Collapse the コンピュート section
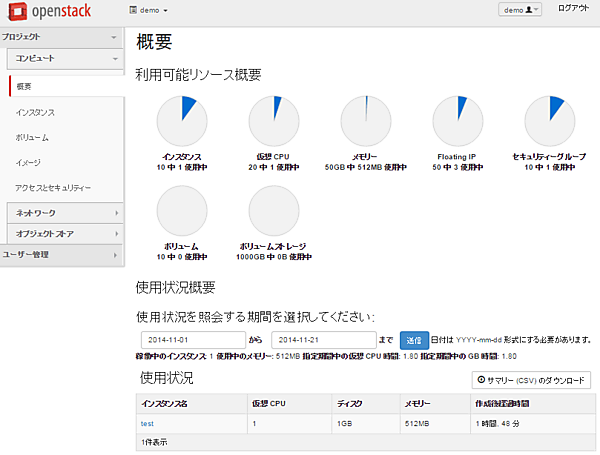The width and height of the screenshot is (600, 455). point(66,59)
